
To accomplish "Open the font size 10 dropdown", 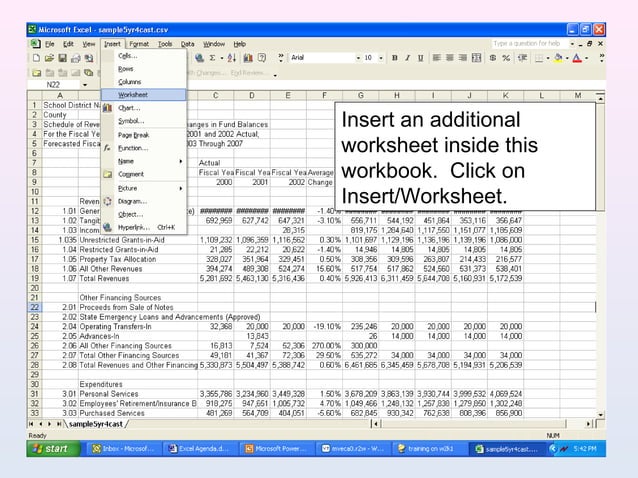I will (x=381, y=58).
